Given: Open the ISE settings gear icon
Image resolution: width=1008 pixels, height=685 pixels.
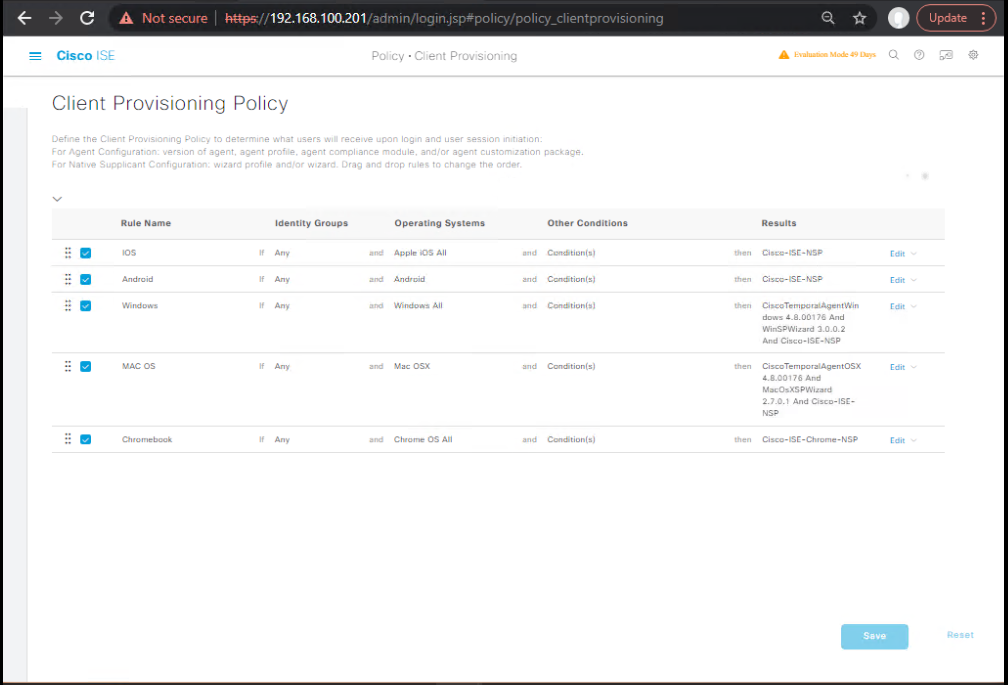Looking at the screenshot, I should click(x=973, y=55).
